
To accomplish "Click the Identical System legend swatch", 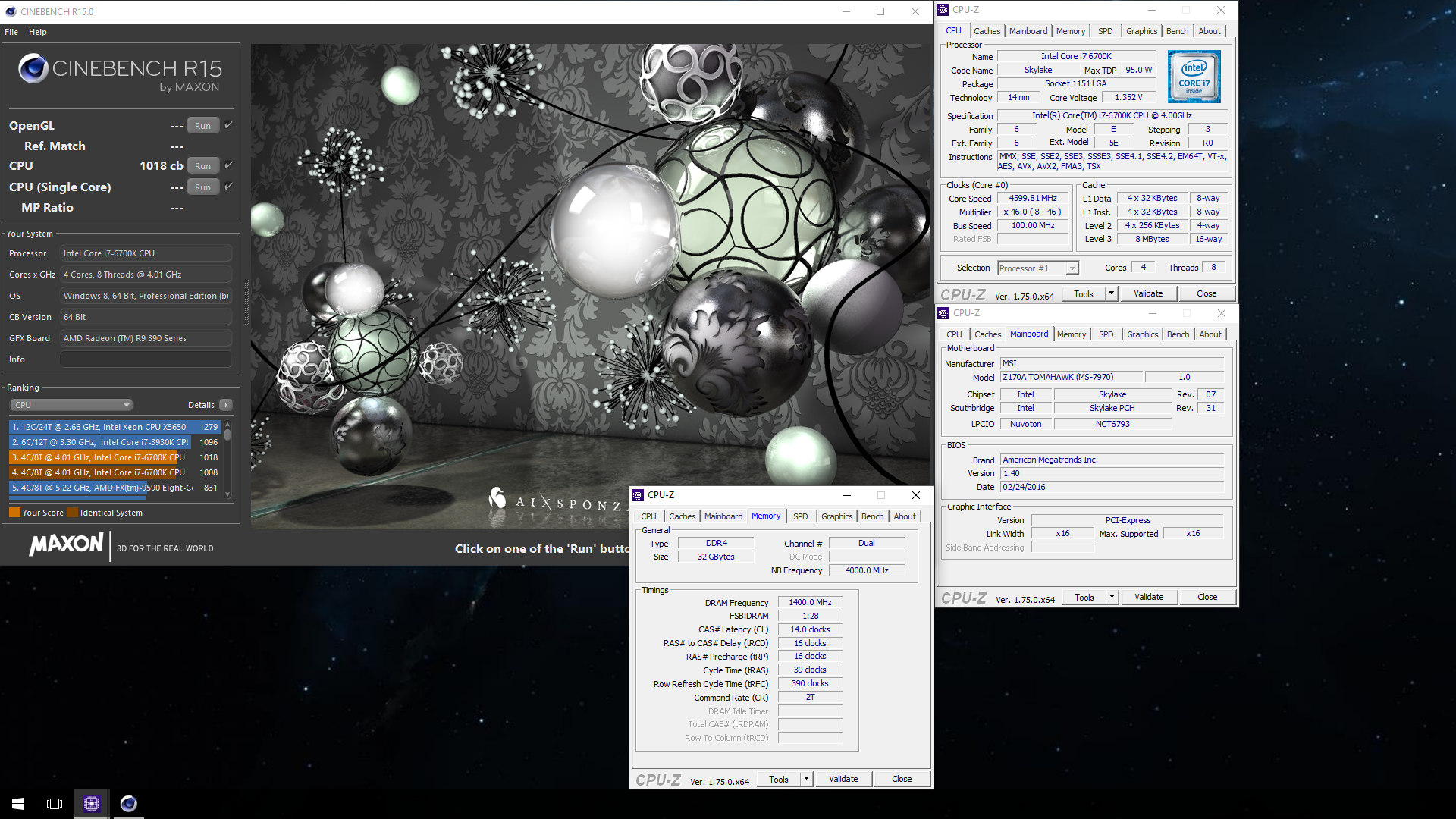I will 73,513.
